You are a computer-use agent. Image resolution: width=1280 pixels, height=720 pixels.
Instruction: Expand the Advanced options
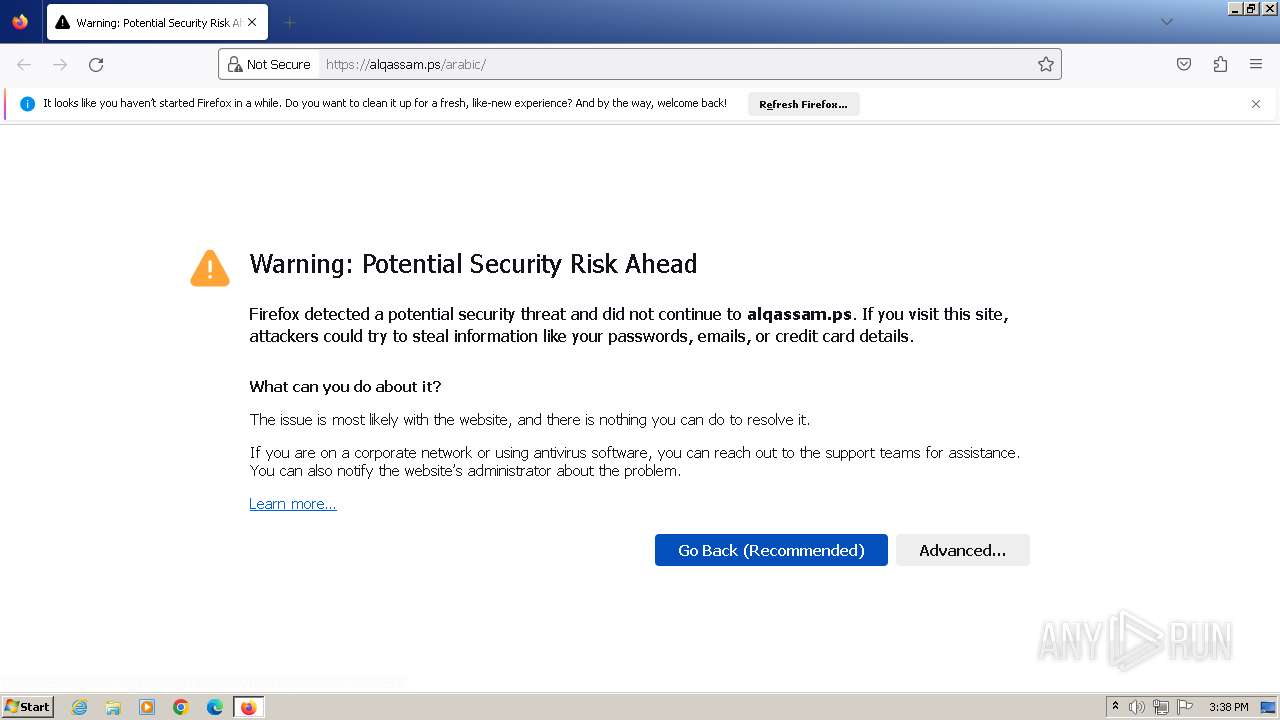coord(962,550)
